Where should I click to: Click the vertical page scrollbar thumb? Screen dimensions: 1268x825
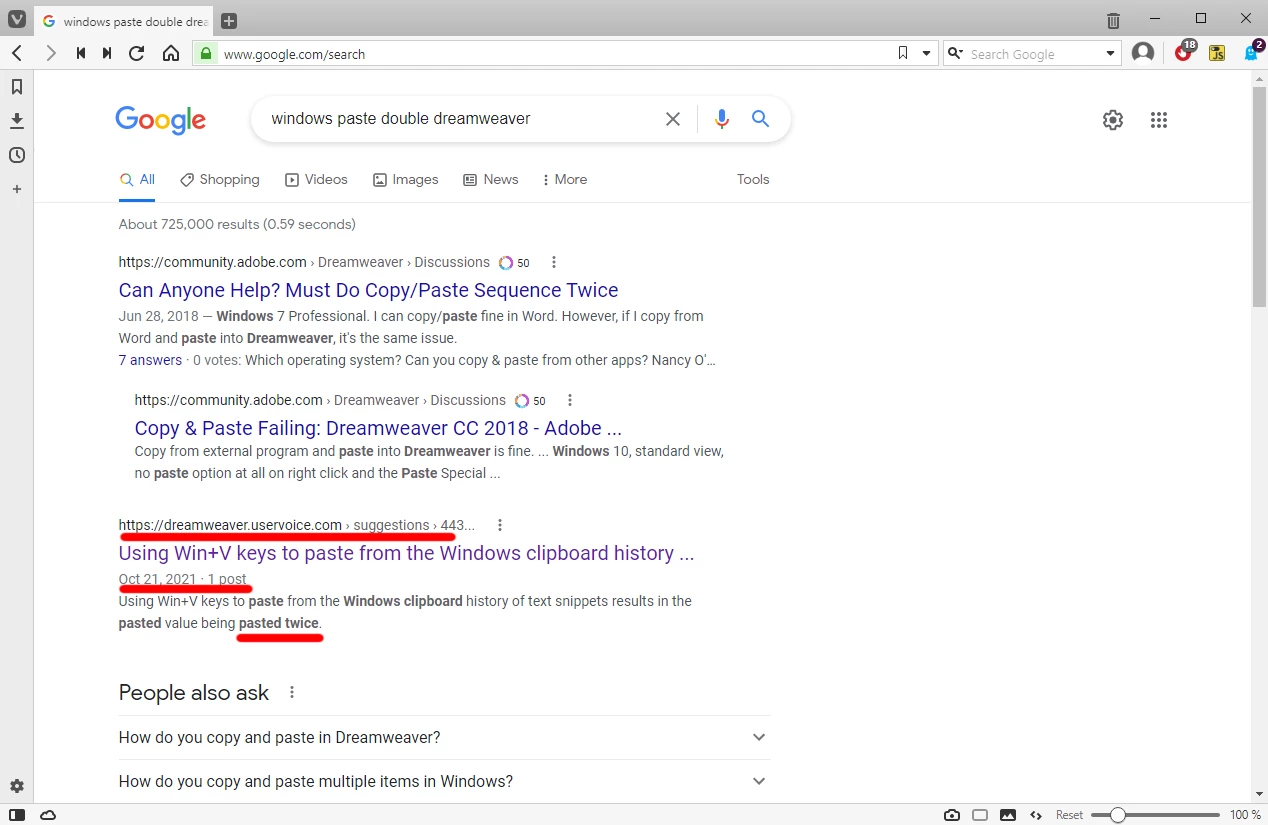click(x=1259, y=198)
